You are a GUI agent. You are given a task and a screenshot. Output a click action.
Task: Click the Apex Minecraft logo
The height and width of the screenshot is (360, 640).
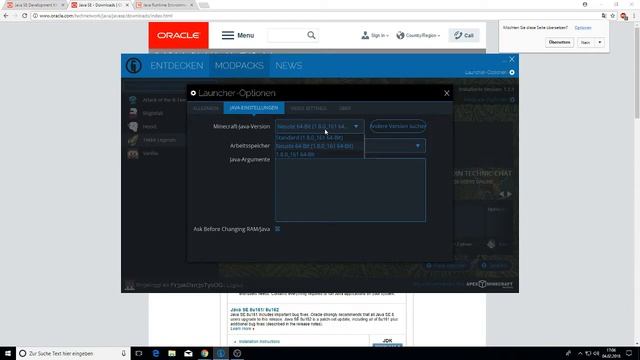click(489, 284)
